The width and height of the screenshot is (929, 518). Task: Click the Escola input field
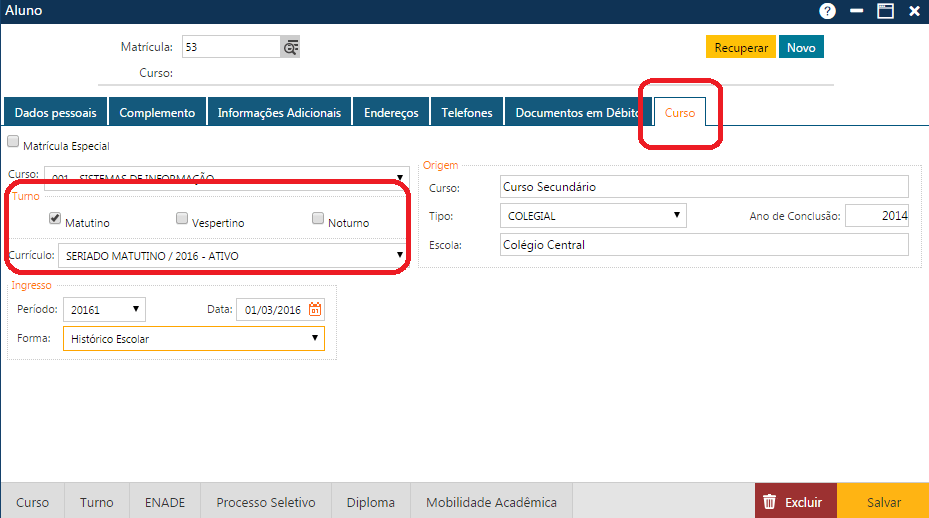(703, 245)
